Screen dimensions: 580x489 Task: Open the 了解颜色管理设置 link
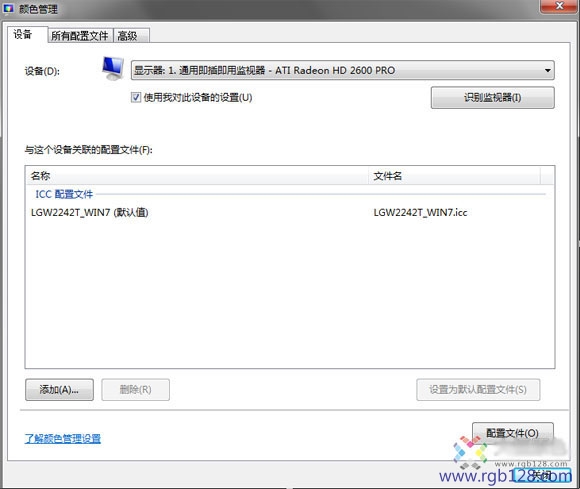pyautogui.click(x=63, y=439)
